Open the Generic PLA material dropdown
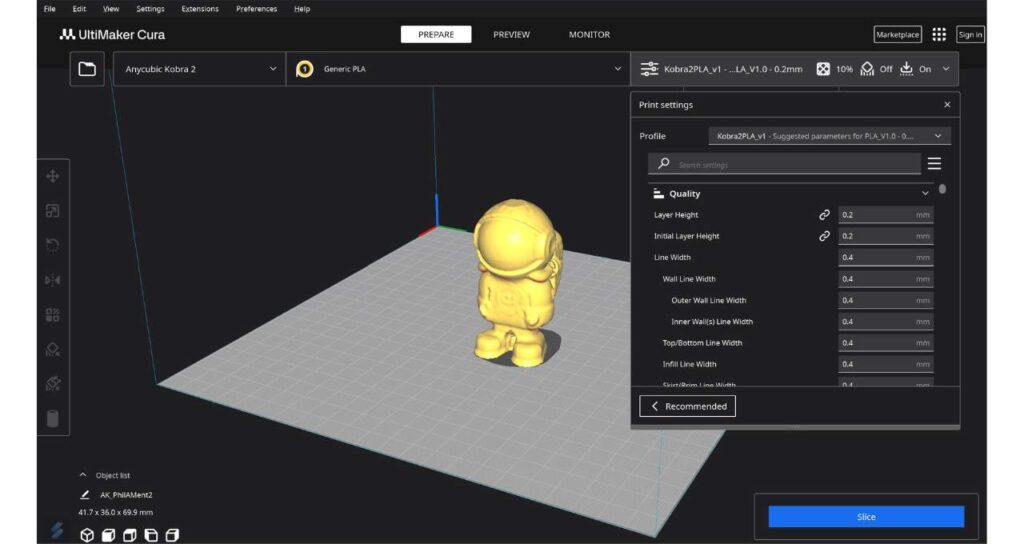Viewport: 1024px width, 544px height. point(458,69)
